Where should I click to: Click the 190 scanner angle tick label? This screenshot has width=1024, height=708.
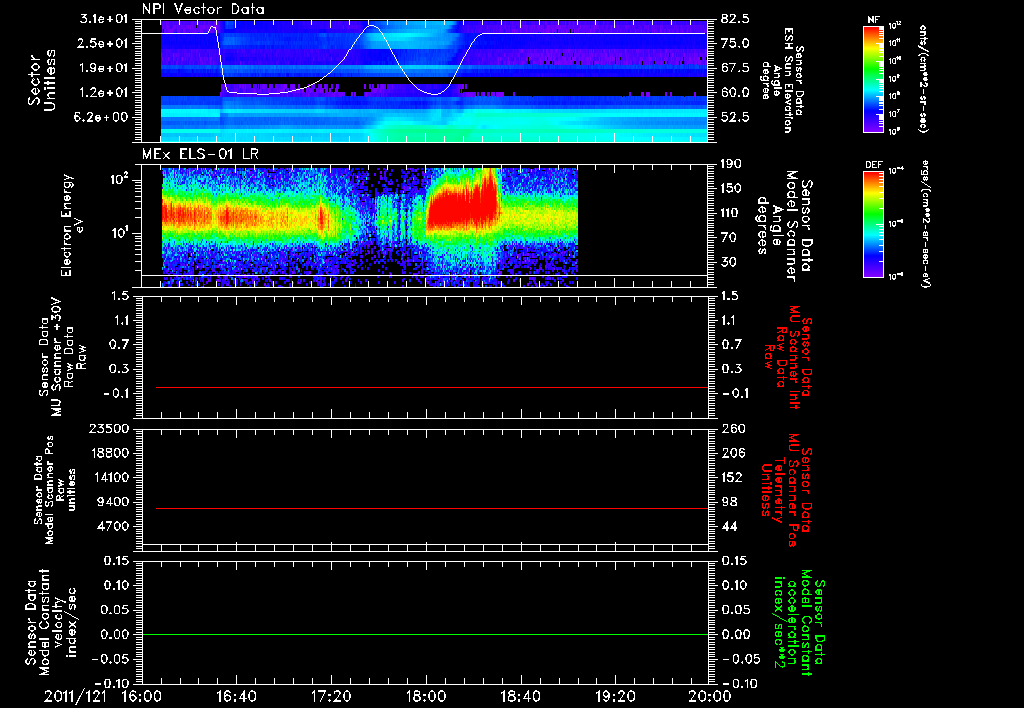(732, 164)
